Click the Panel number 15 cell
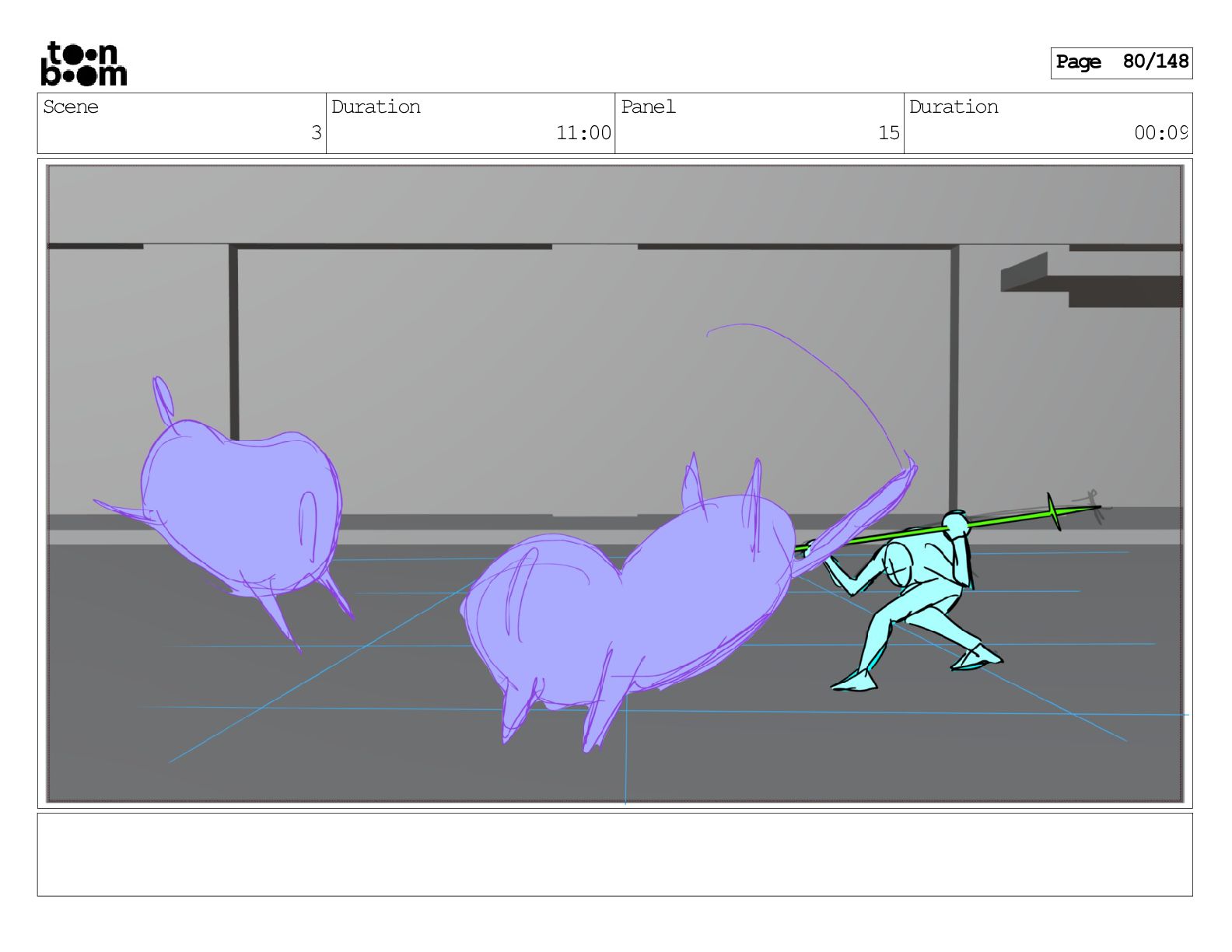This screenshot has width=1232, height=952. (759, 124)
